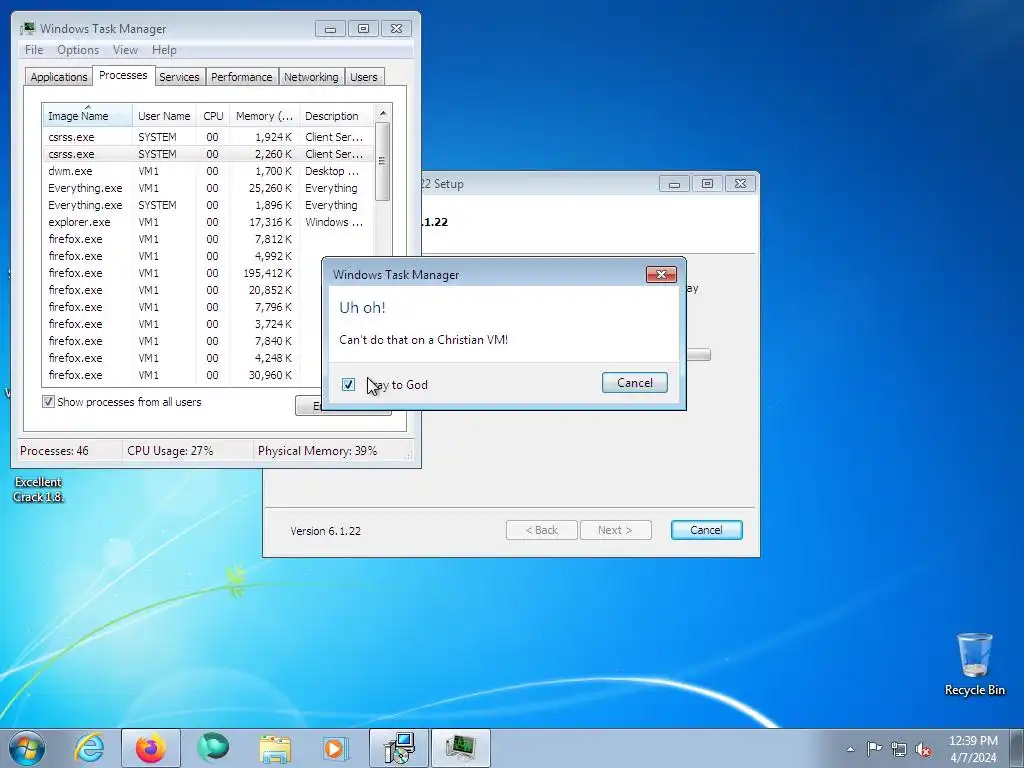
Task: Switch to Task Manager taskbar icon
Action: tap(460, 748)
